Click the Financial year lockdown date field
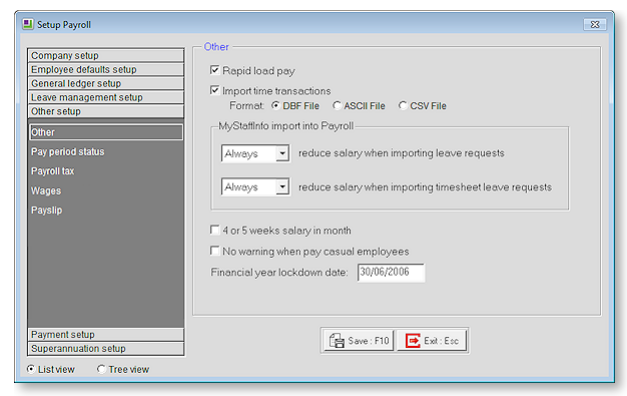The image size is (627, 396). pyautogui.click(x=391, y=272)
